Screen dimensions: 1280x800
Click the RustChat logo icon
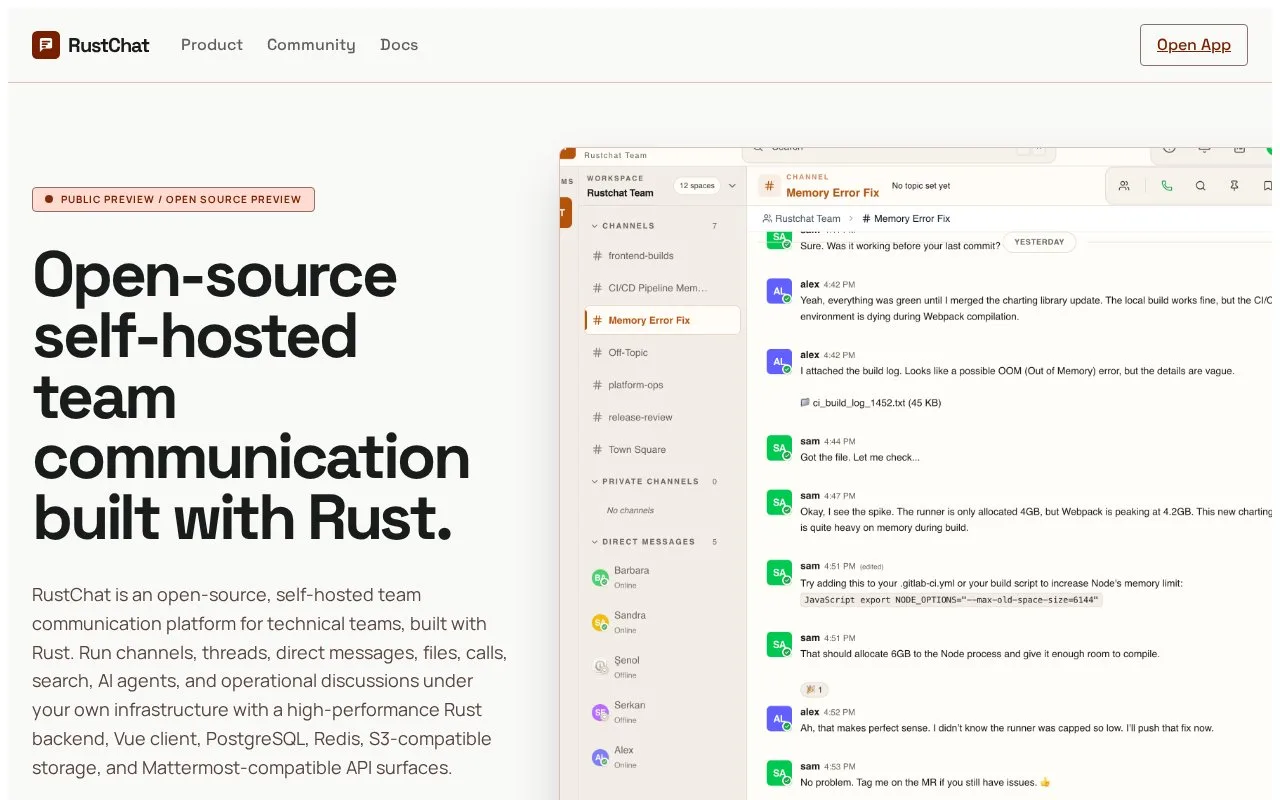tap(46, 45)
